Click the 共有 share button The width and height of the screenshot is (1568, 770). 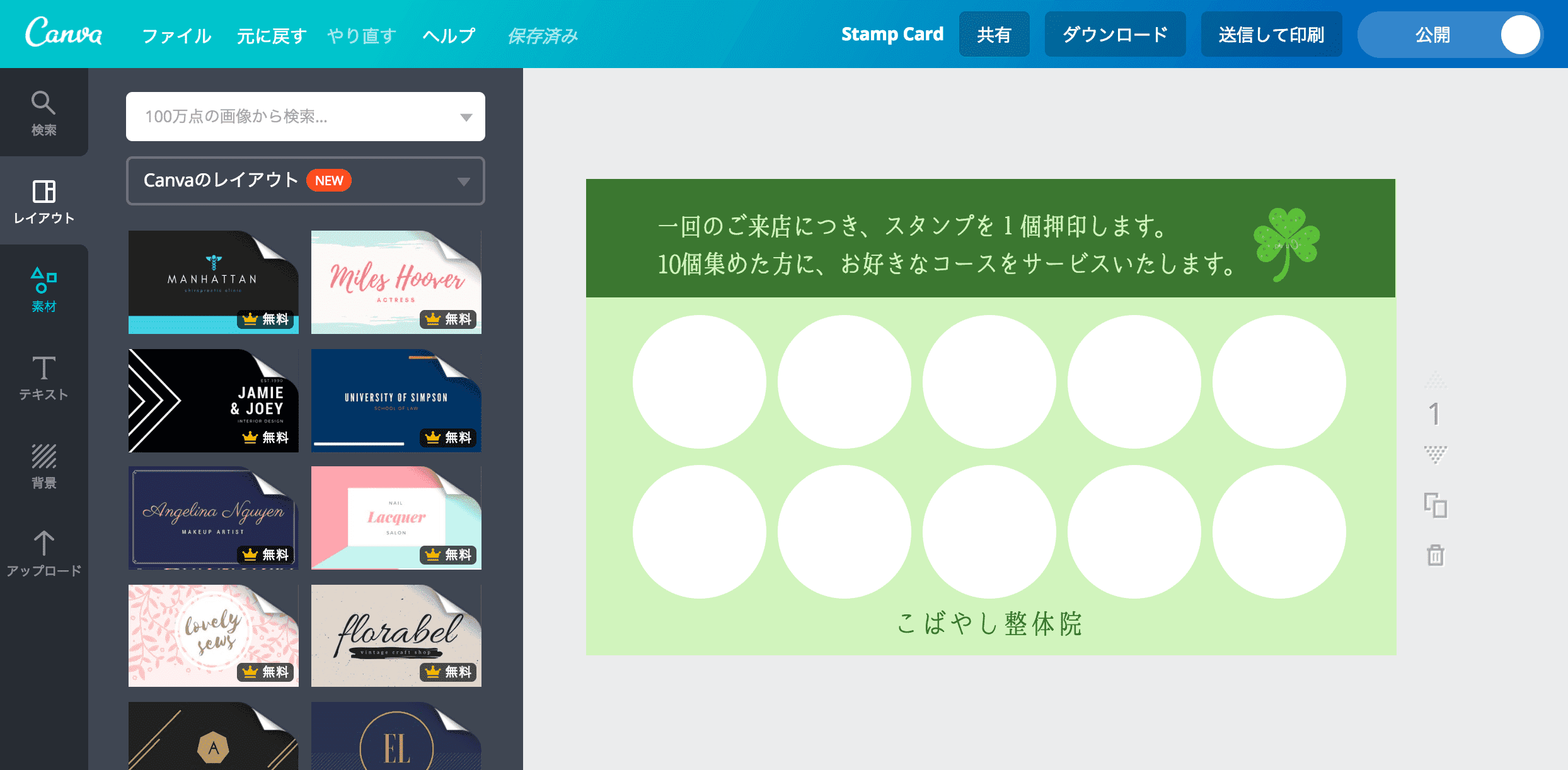click(x=994, y=35)
